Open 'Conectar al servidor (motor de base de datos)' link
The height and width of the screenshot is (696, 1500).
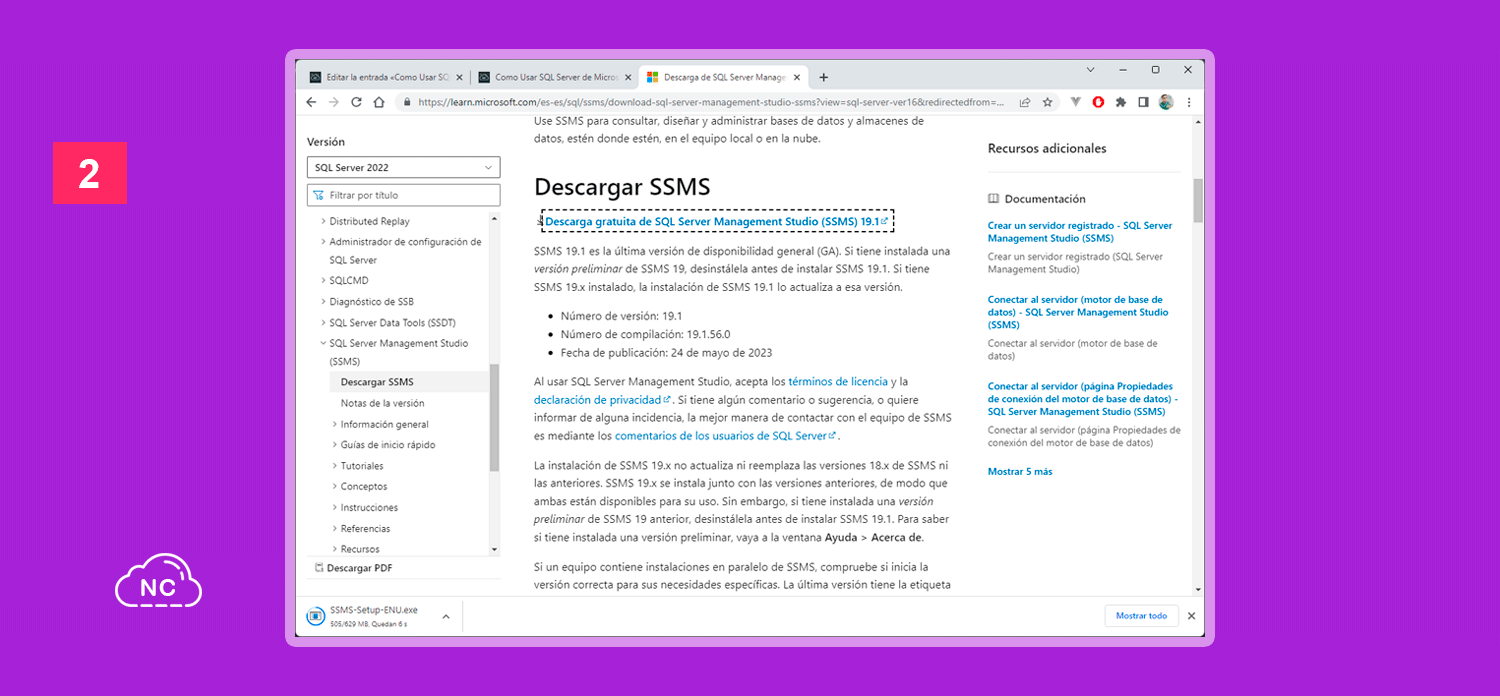tap(1078, 312)
